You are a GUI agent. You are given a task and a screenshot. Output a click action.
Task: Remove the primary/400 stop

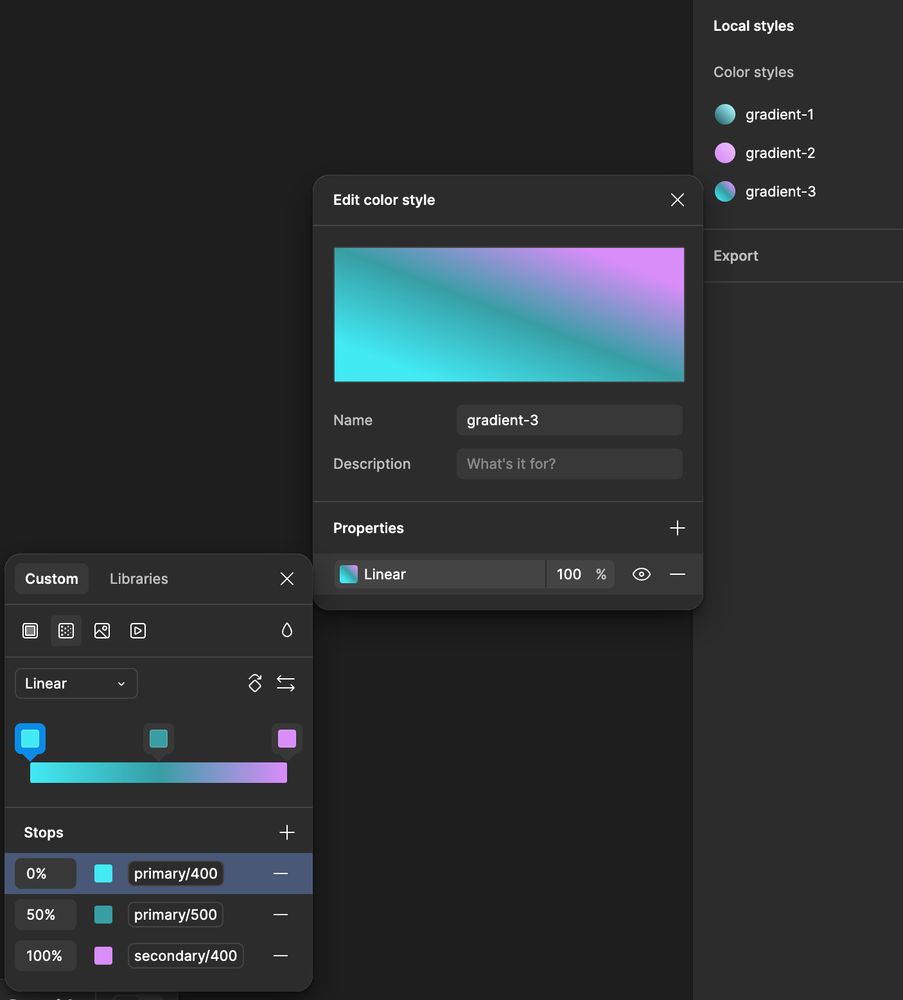(x=281, y=873)
